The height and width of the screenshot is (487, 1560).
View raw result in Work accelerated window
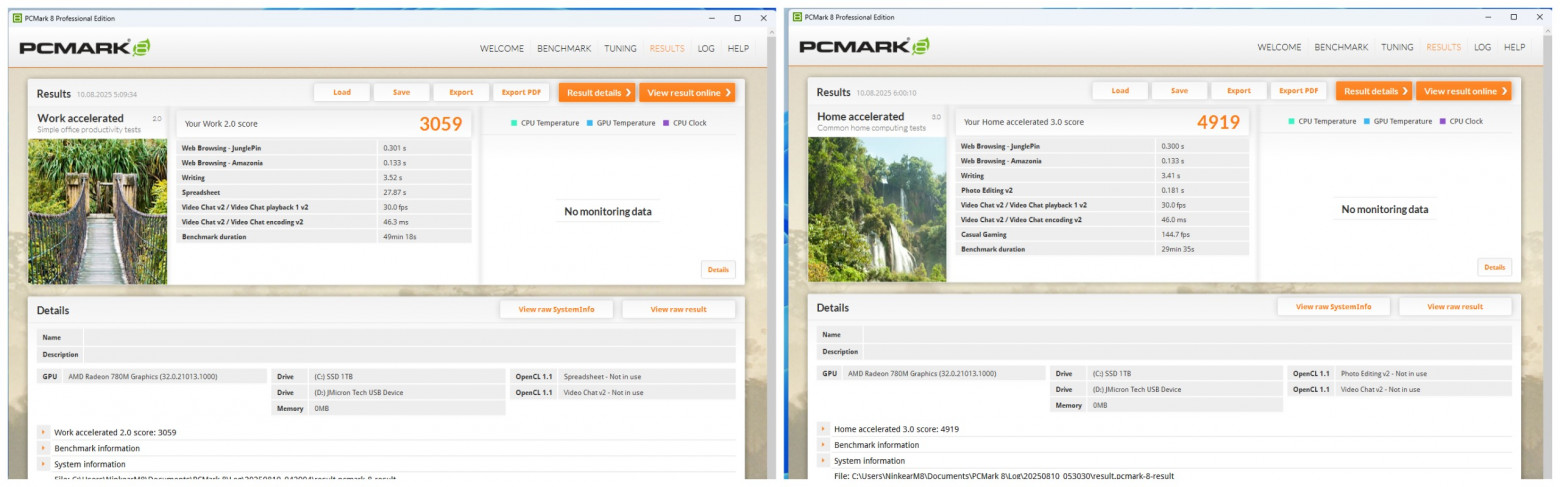(x=678, y=309)
